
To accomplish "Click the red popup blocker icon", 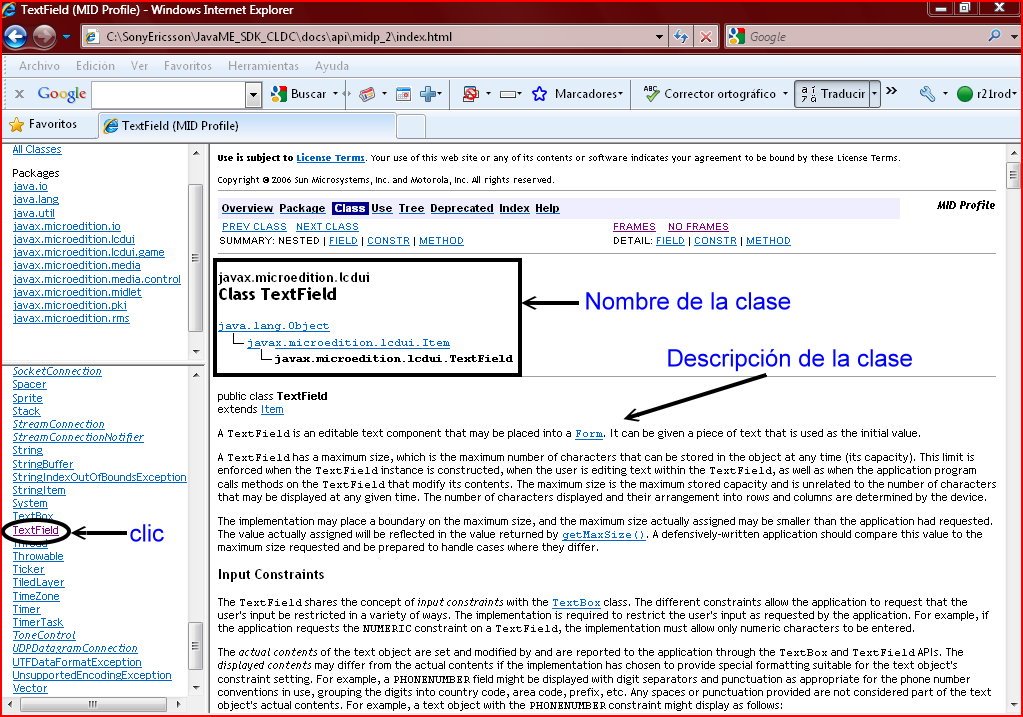I will click(x=470, y=94).
